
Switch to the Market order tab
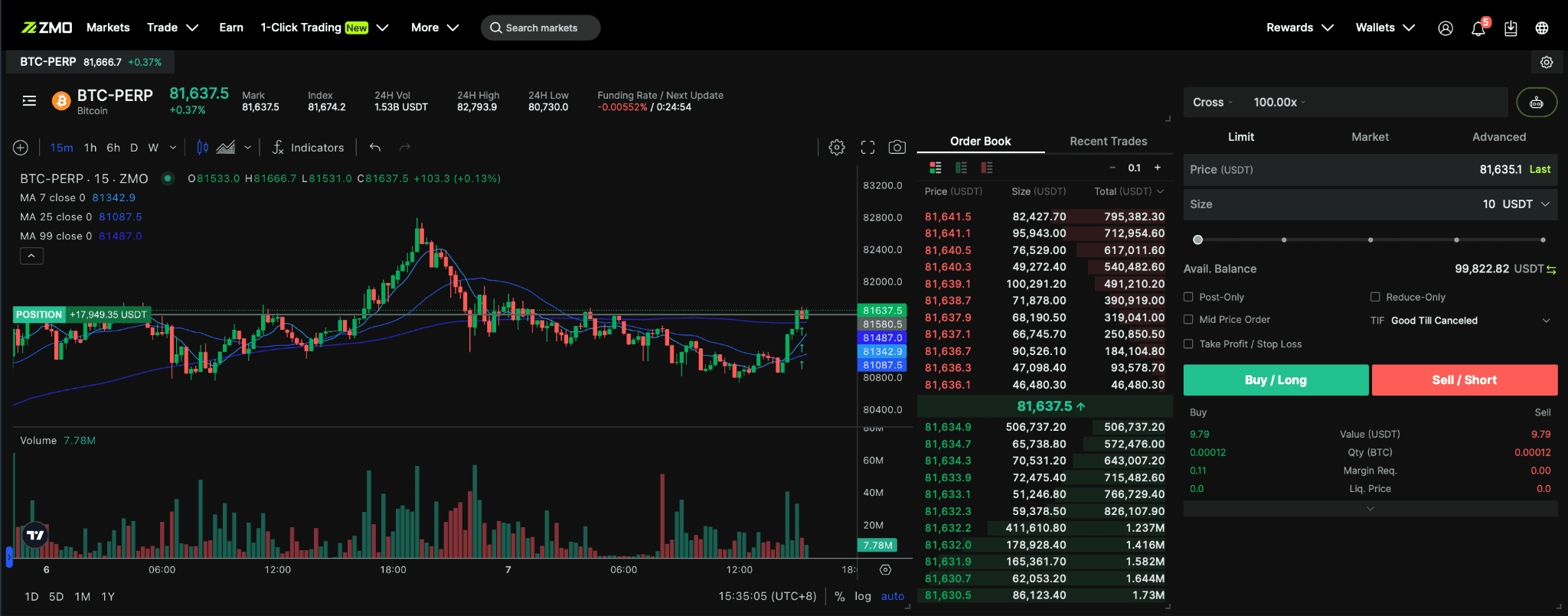coord(1370,137)
